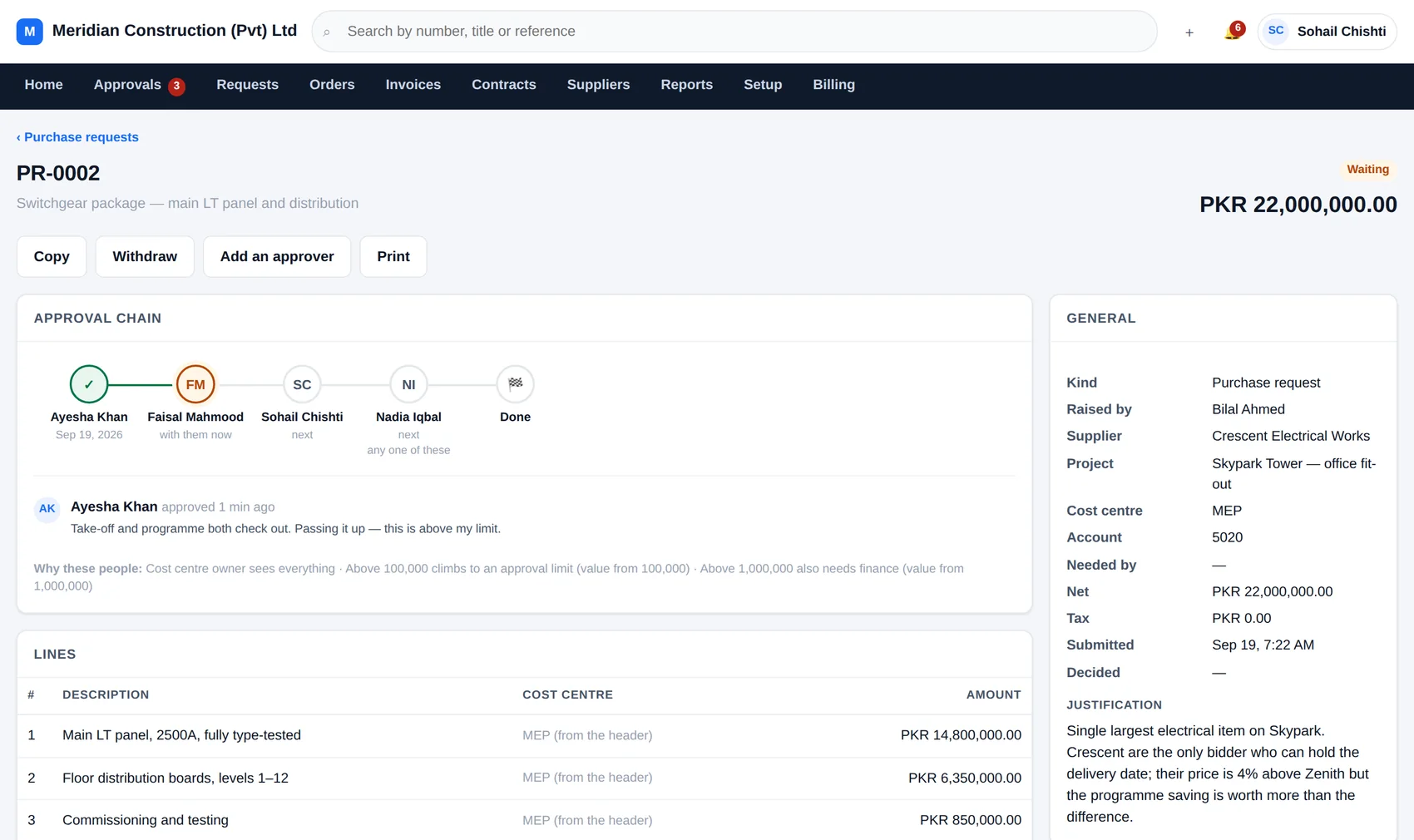Screen dimensions: 1414x840
Task: Click the AK comment avatar
Action: [x=47, y=509]
